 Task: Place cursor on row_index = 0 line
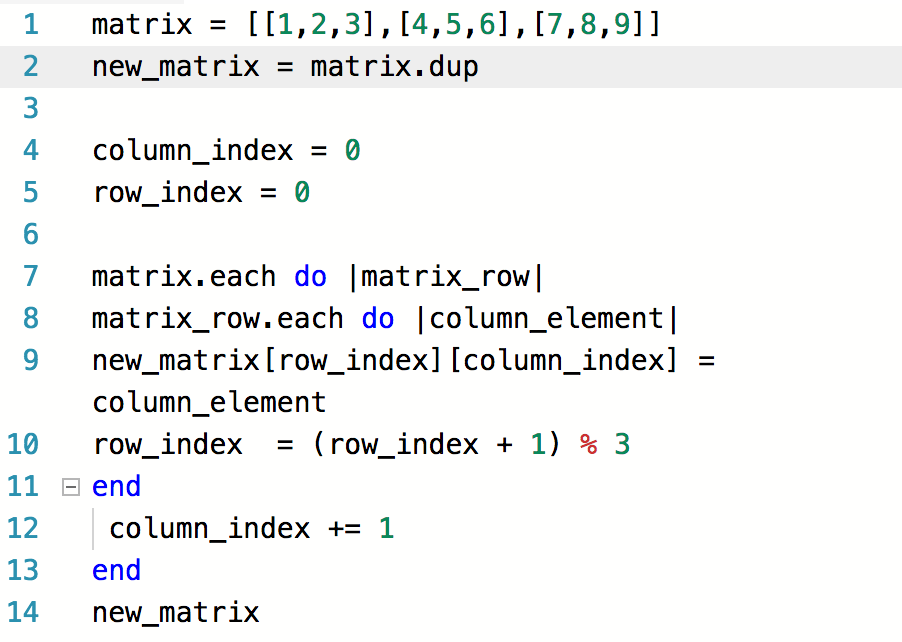[202, 193]
